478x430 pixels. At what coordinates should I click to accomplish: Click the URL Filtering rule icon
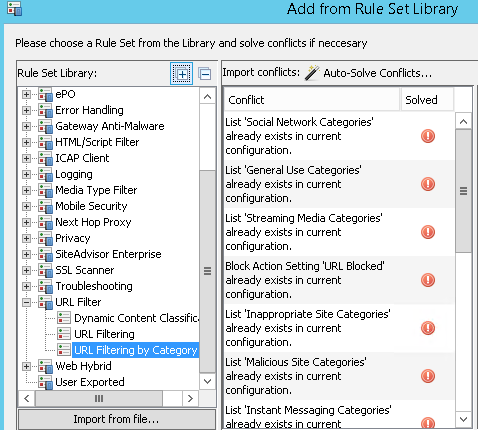click(64, 334)
